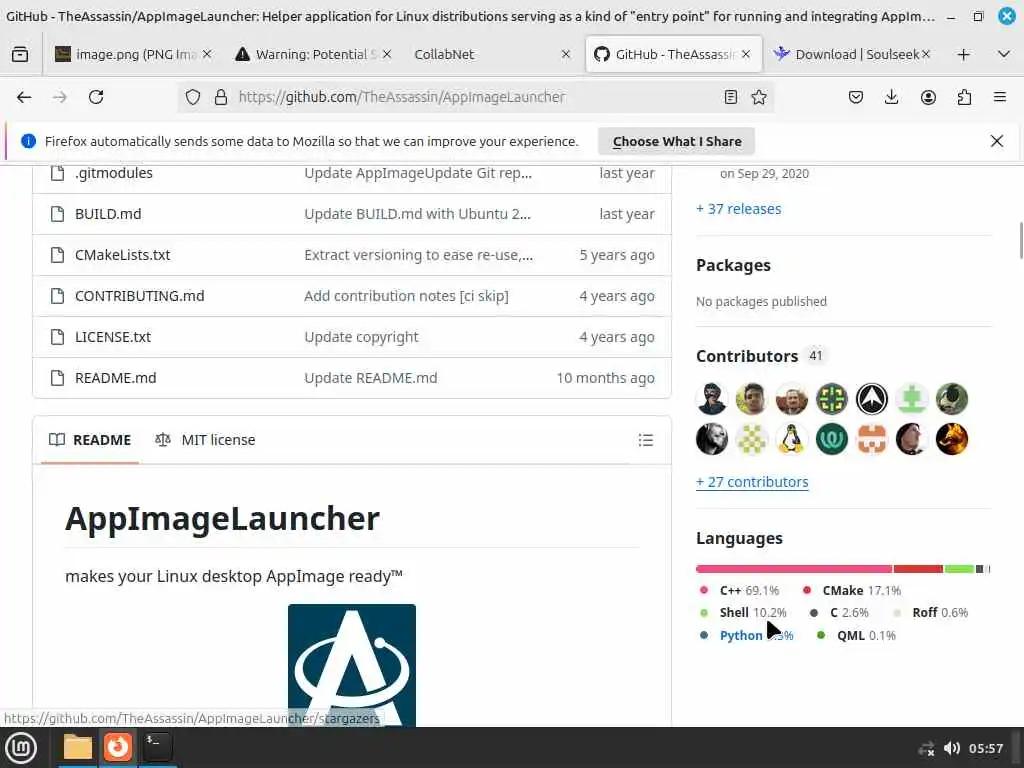
Task: Close the Soulseek download tab
Action: pos(925,54)
